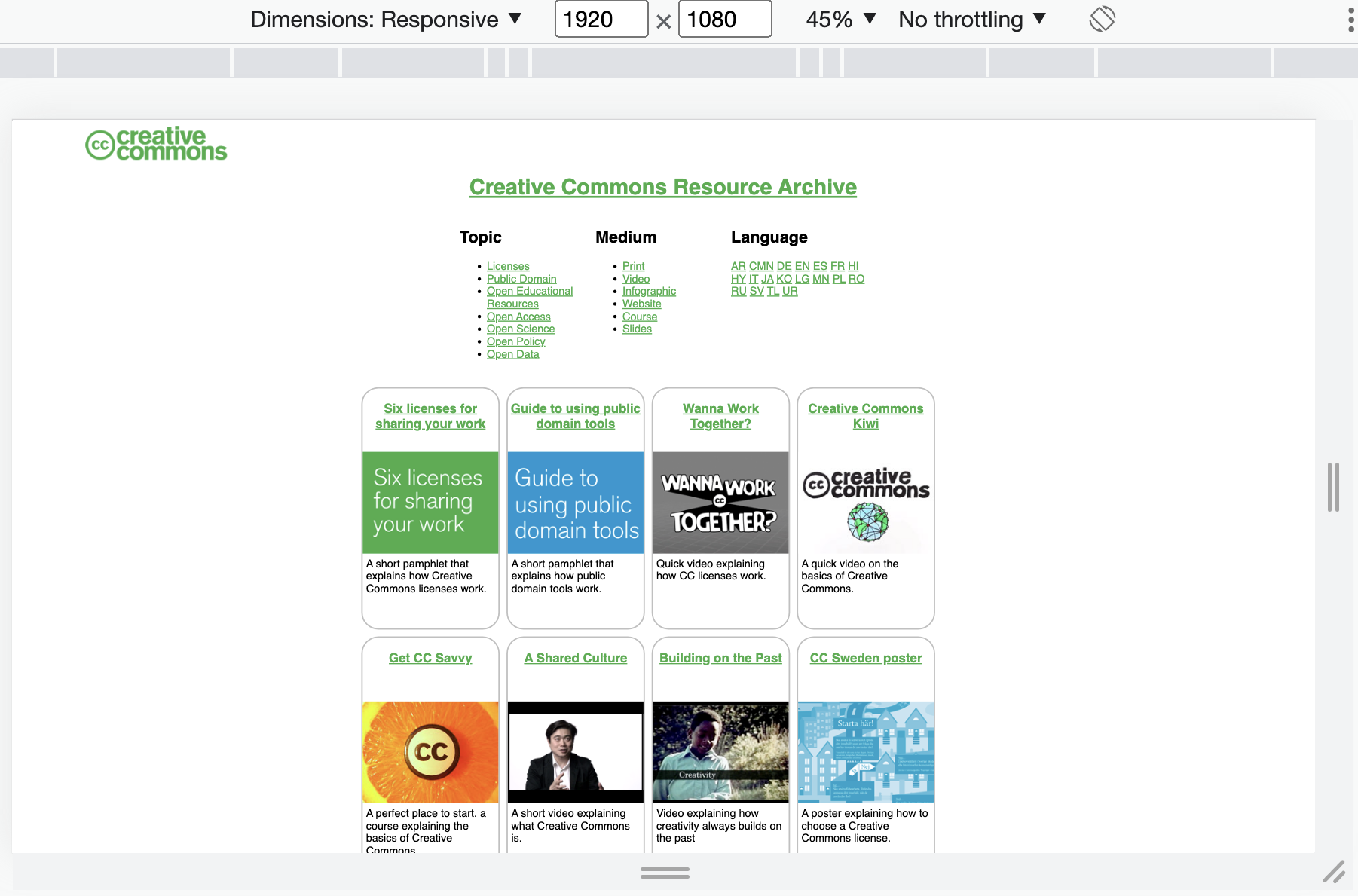Open the device toolbar more options menu
The width and height of the screenshot is (1358, 896).
click(1350, 20)
